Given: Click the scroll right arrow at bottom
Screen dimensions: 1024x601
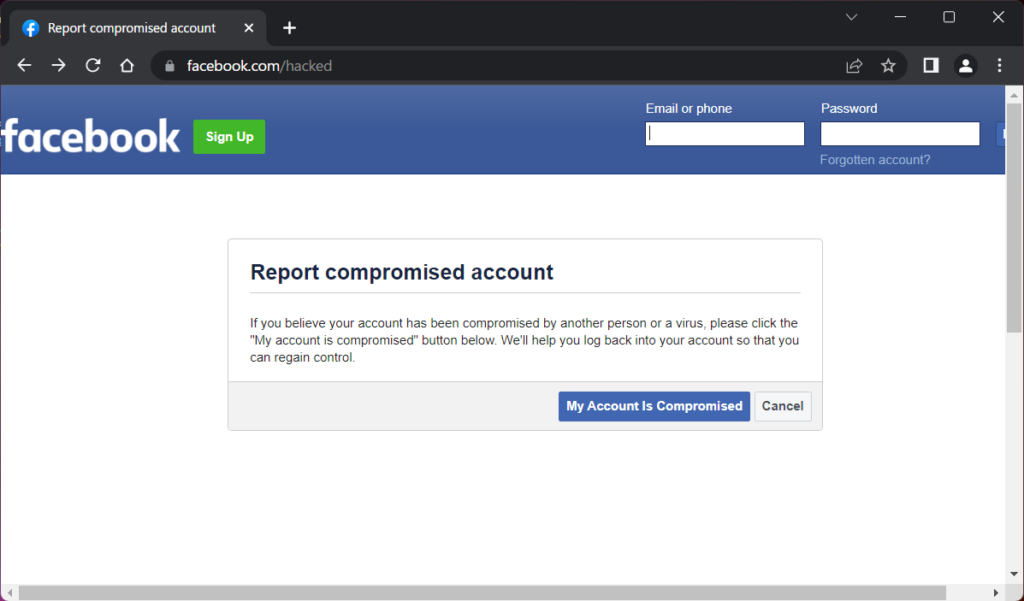Looking at the screenshot, I should (x=995, y=593).
